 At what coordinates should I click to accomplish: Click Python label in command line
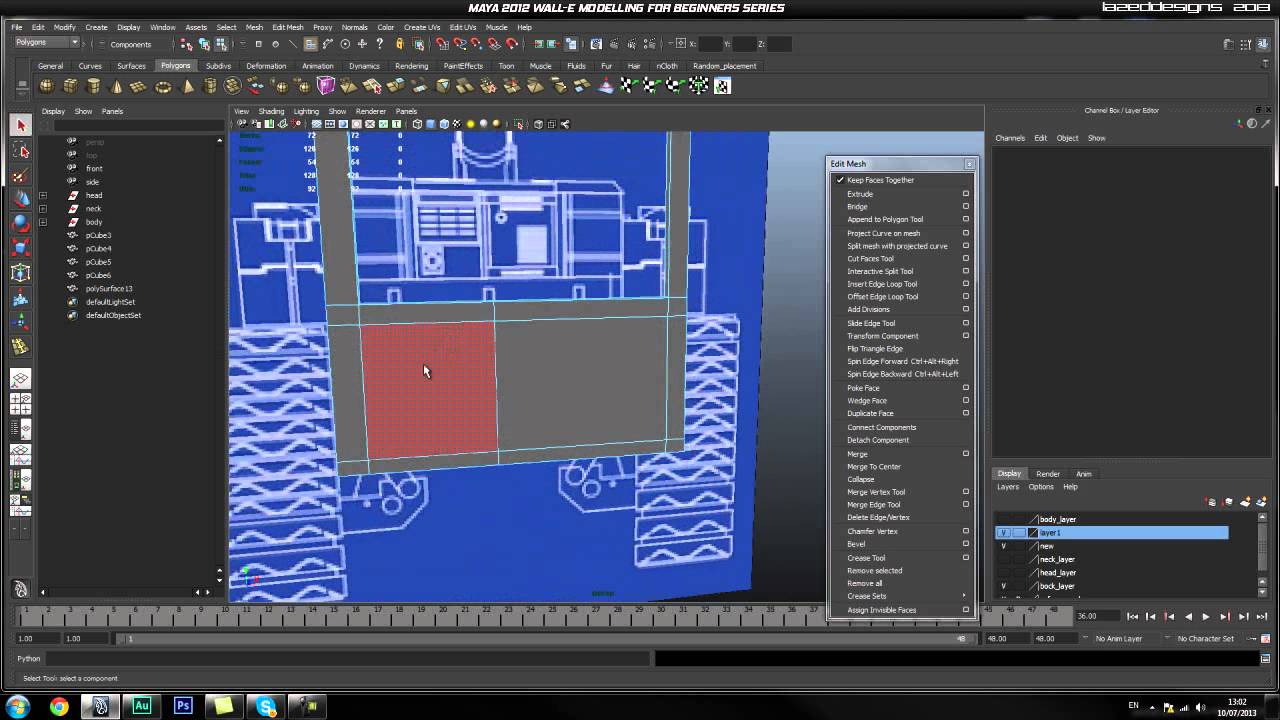(29, 659)
